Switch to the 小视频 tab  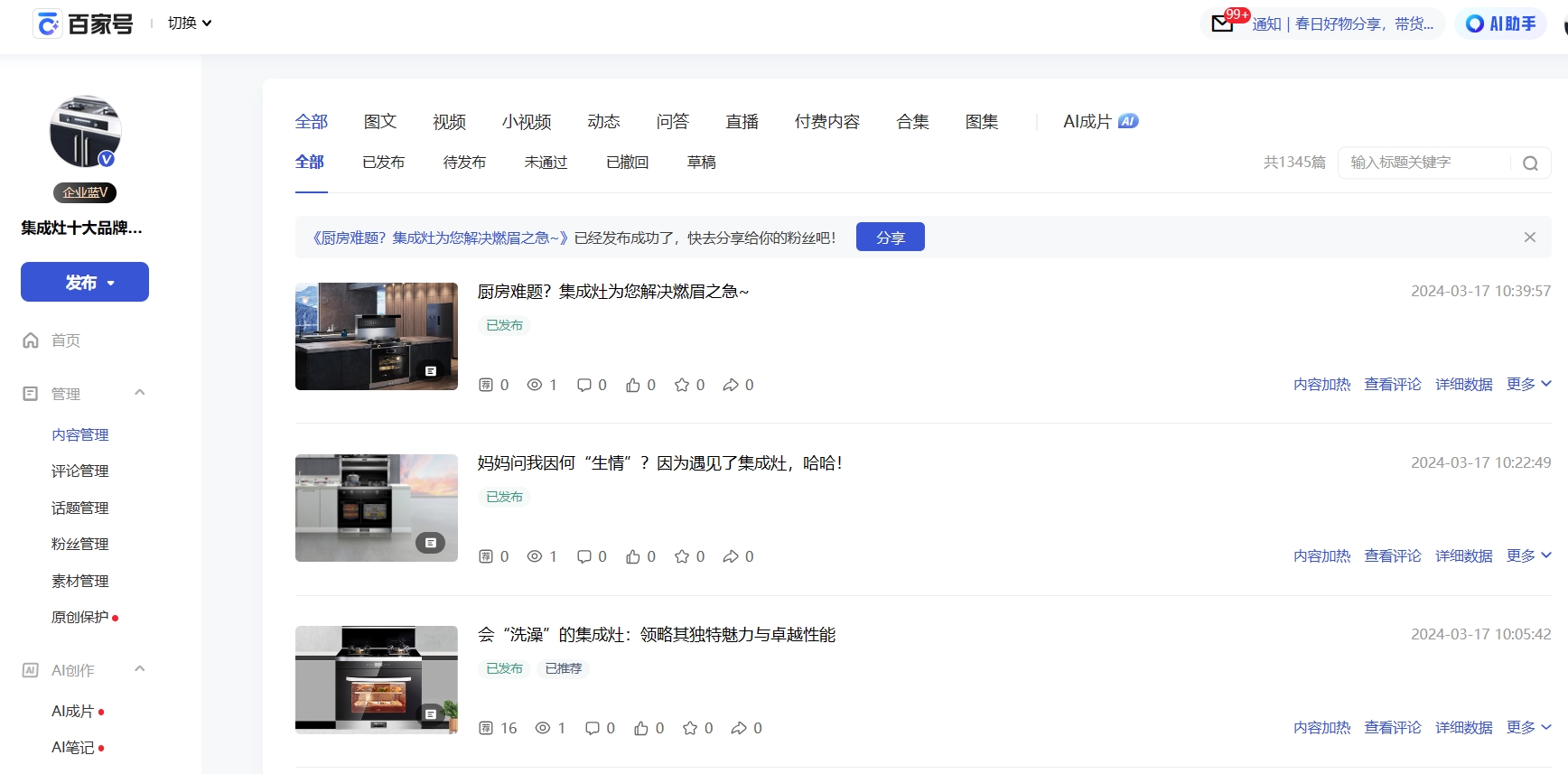point(527,121)
